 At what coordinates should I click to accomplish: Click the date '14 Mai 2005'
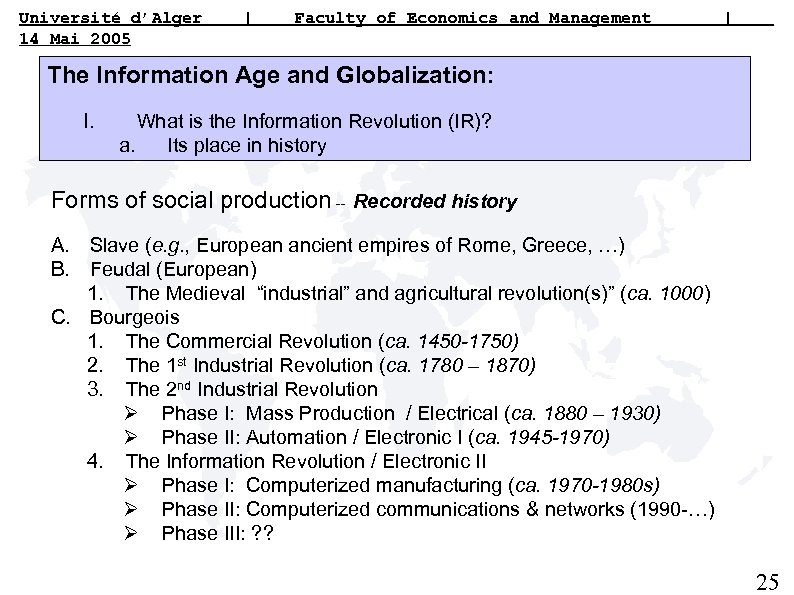pyautogui.click(x=75, y=39)
